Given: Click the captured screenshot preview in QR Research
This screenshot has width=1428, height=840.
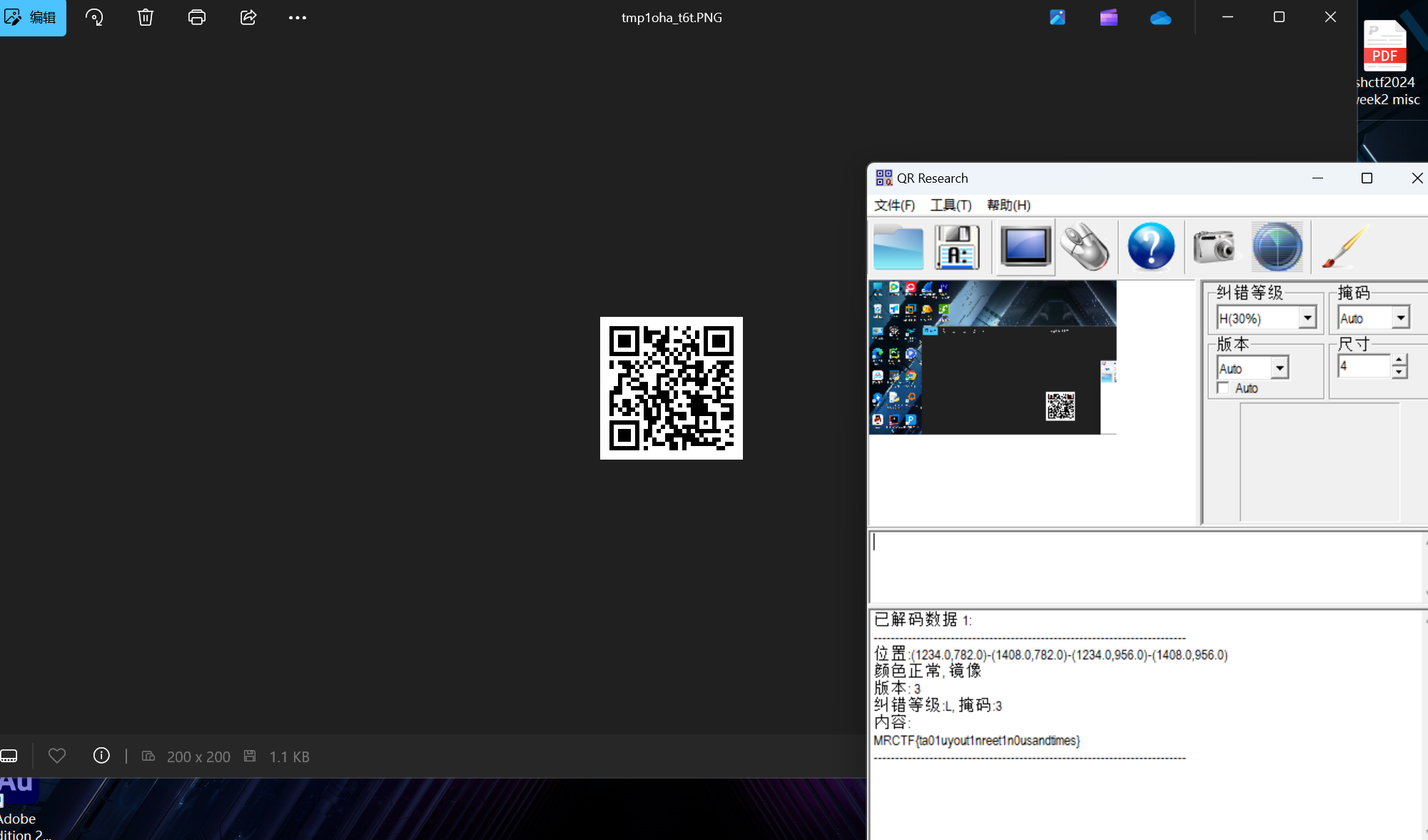Looking at the screenshot, I should (993, 357).
